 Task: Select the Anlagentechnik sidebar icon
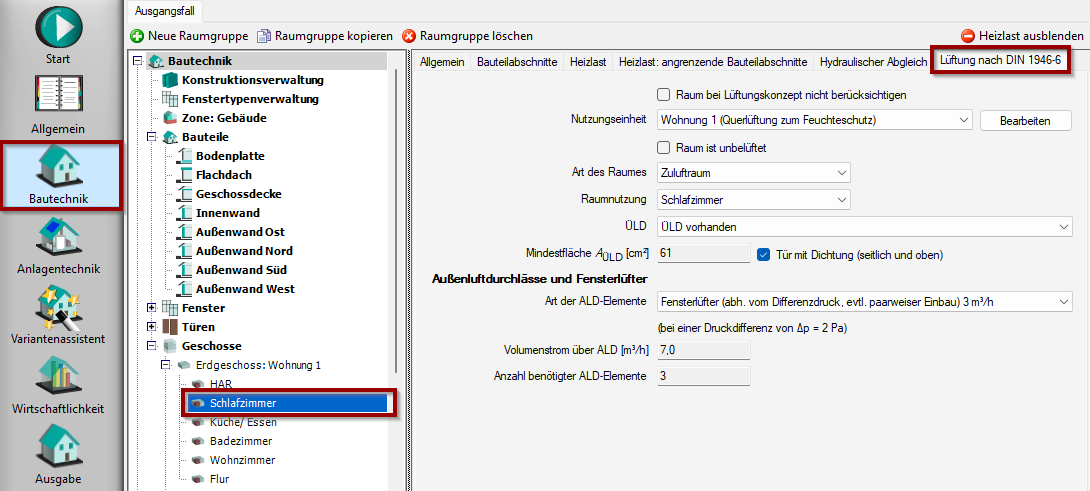pos(58,236)
